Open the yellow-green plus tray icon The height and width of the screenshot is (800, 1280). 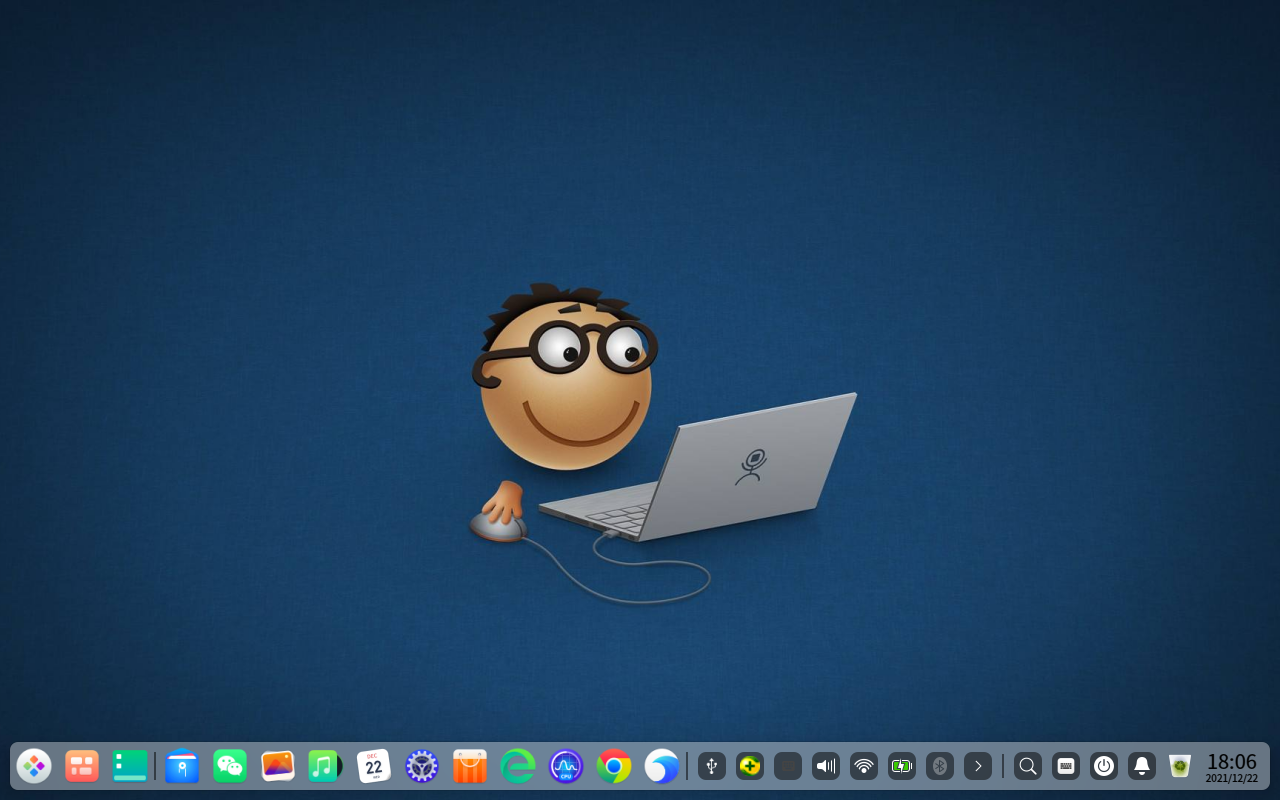click(x=750, y=766)
